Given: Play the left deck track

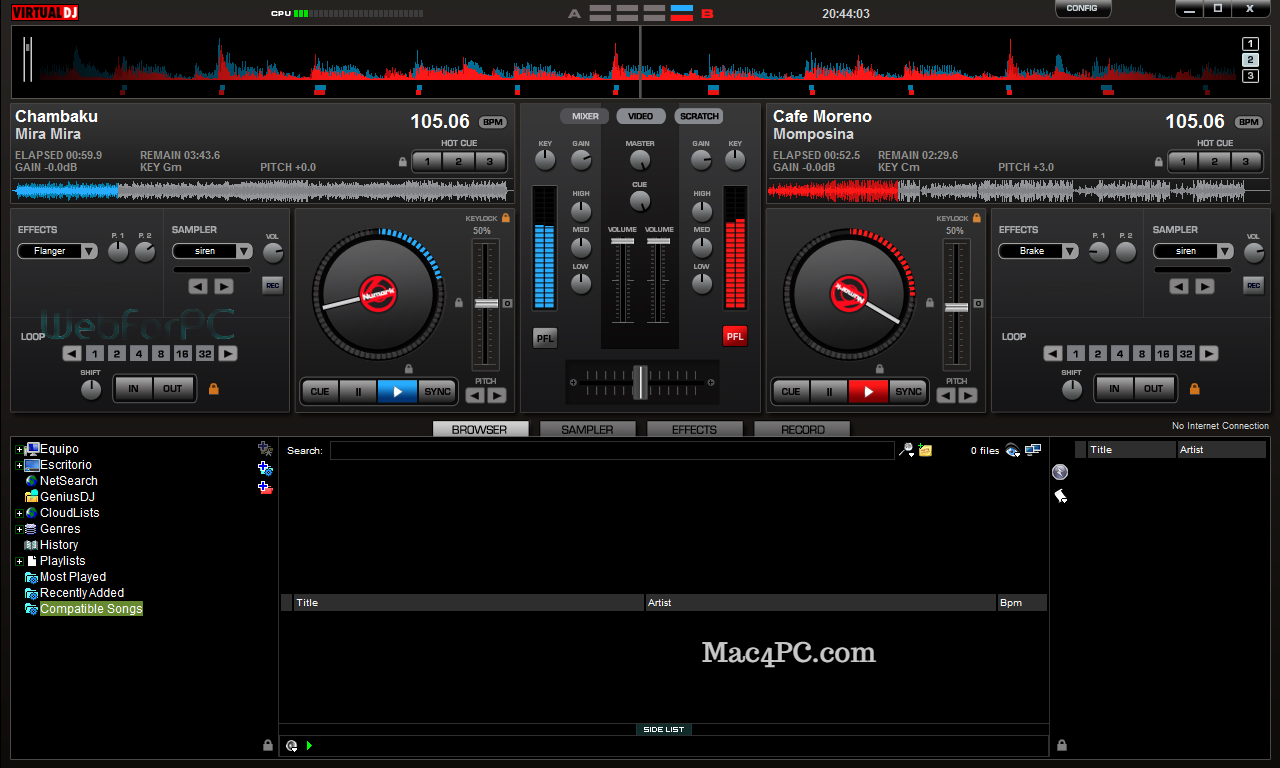Looking at the screenshot, I should [397, 391].
